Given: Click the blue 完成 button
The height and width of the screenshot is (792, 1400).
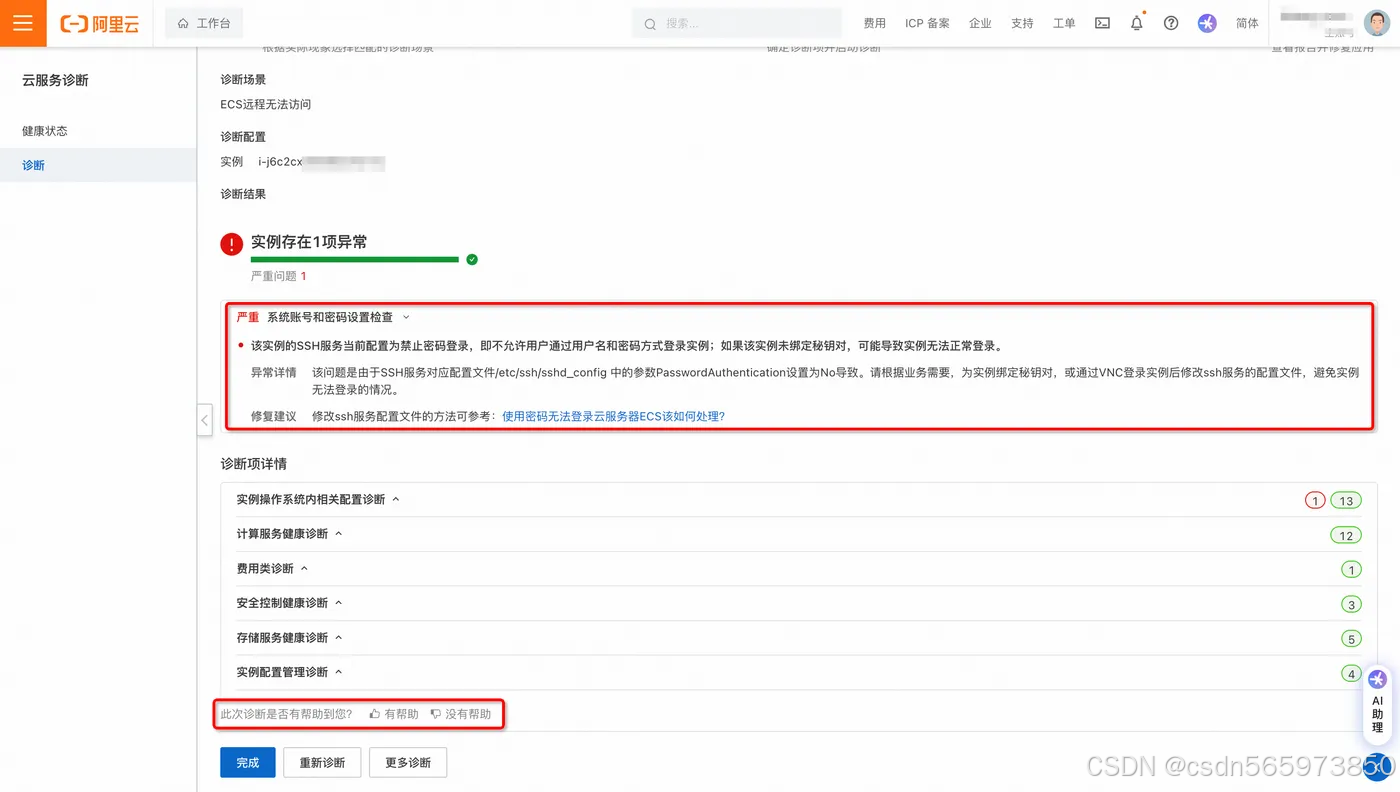Looking at the screenshot, I should [247, 762].
